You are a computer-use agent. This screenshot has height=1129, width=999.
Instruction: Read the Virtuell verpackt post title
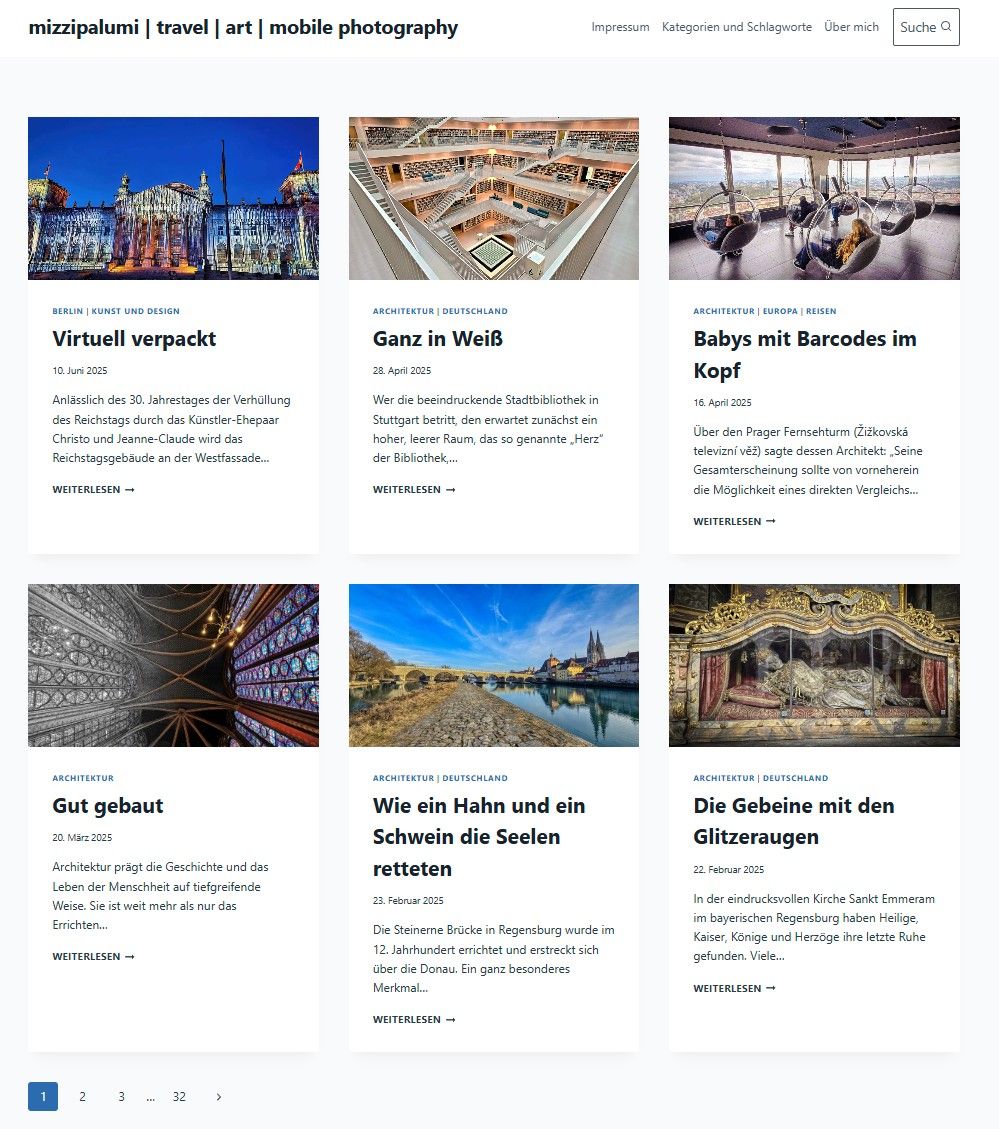[x=134, y=338]
